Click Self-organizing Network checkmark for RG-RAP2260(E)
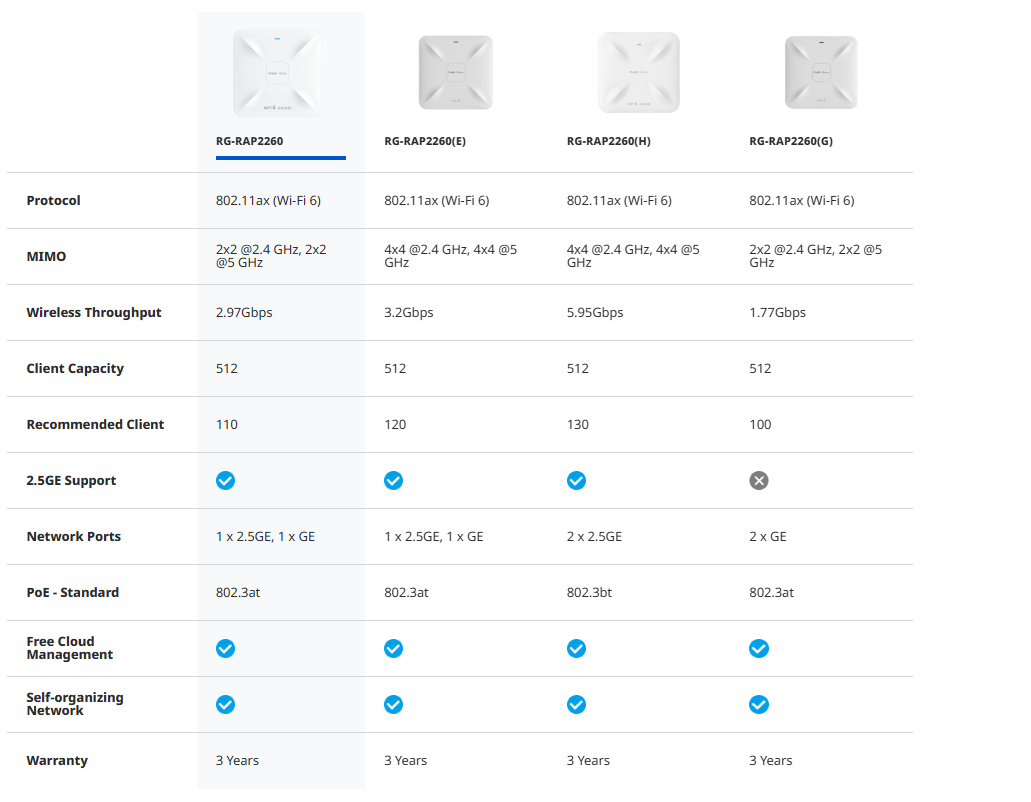Image resolution: width=1031 pixels, height=802 pixels. [394, 705]
